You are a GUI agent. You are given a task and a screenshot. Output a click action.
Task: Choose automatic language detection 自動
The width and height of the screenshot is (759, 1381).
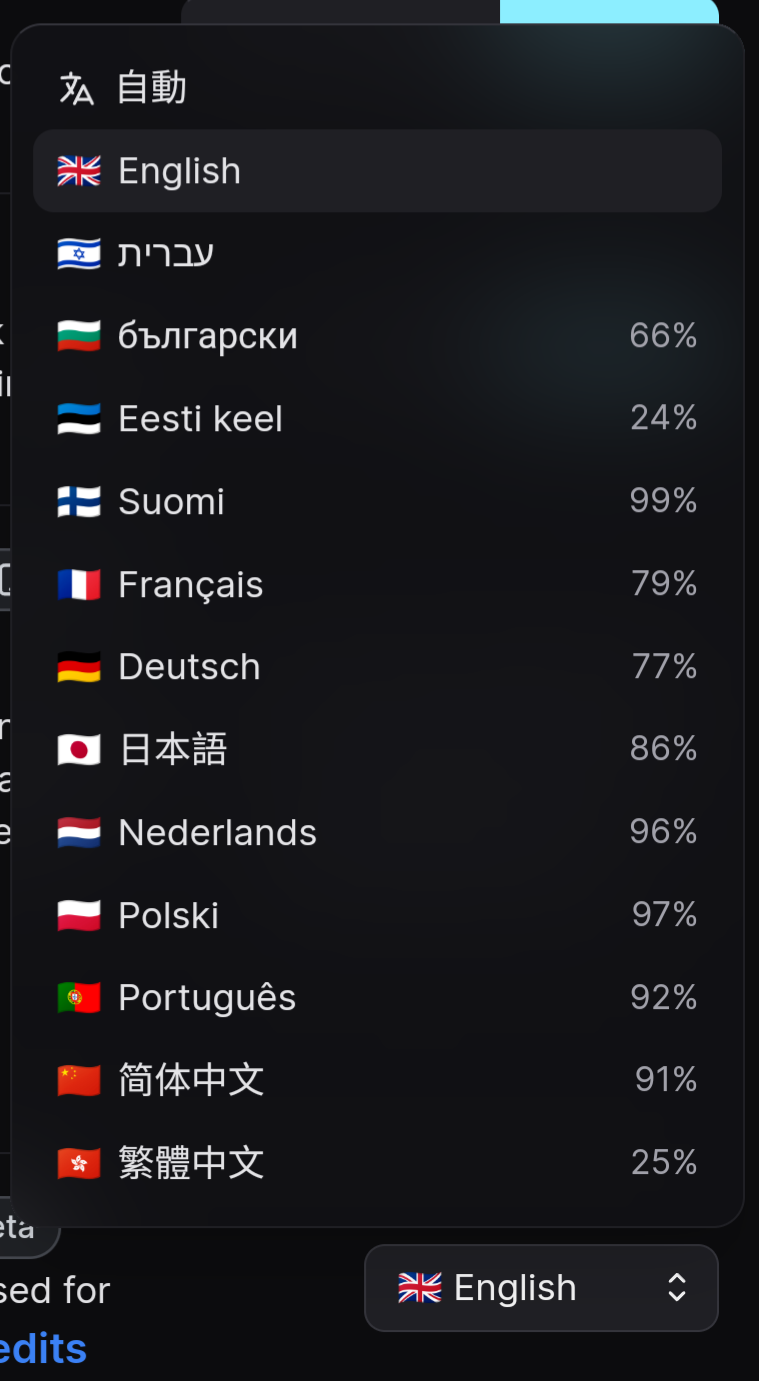[378, 88]
